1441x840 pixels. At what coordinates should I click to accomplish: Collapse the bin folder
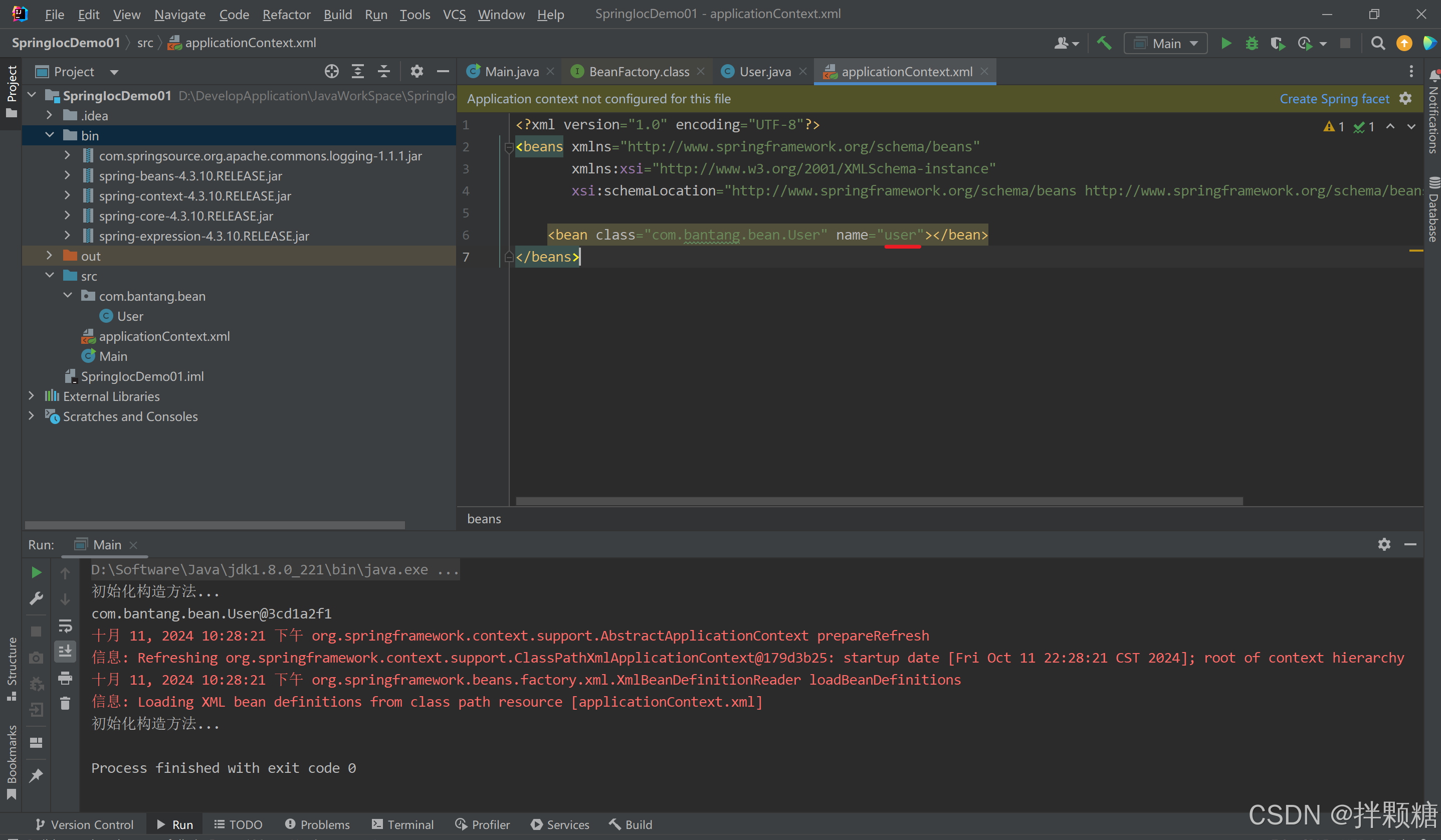(49, 135)
